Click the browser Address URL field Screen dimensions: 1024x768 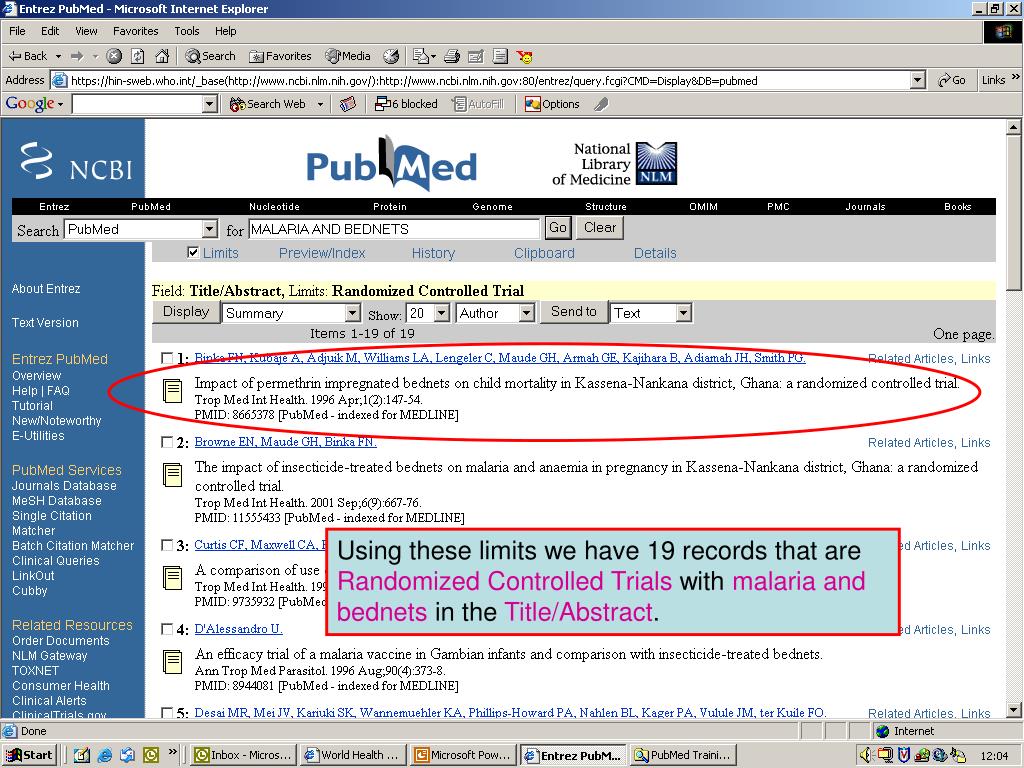490,80
